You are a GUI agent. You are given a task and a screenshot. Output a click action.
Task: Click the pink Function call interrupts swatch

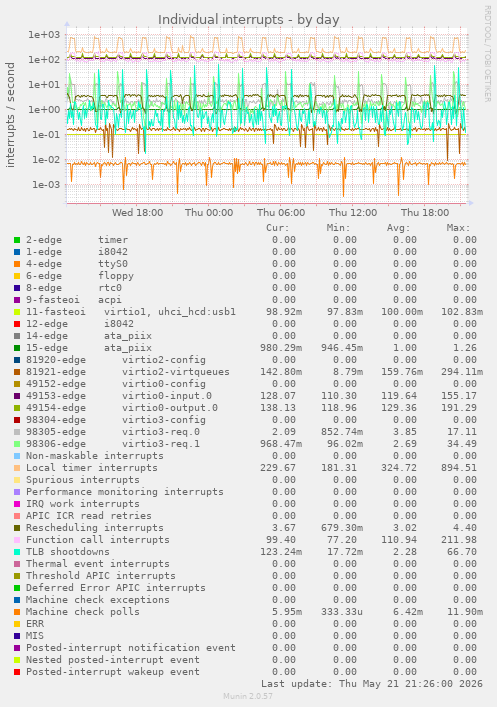pos(17,540)
